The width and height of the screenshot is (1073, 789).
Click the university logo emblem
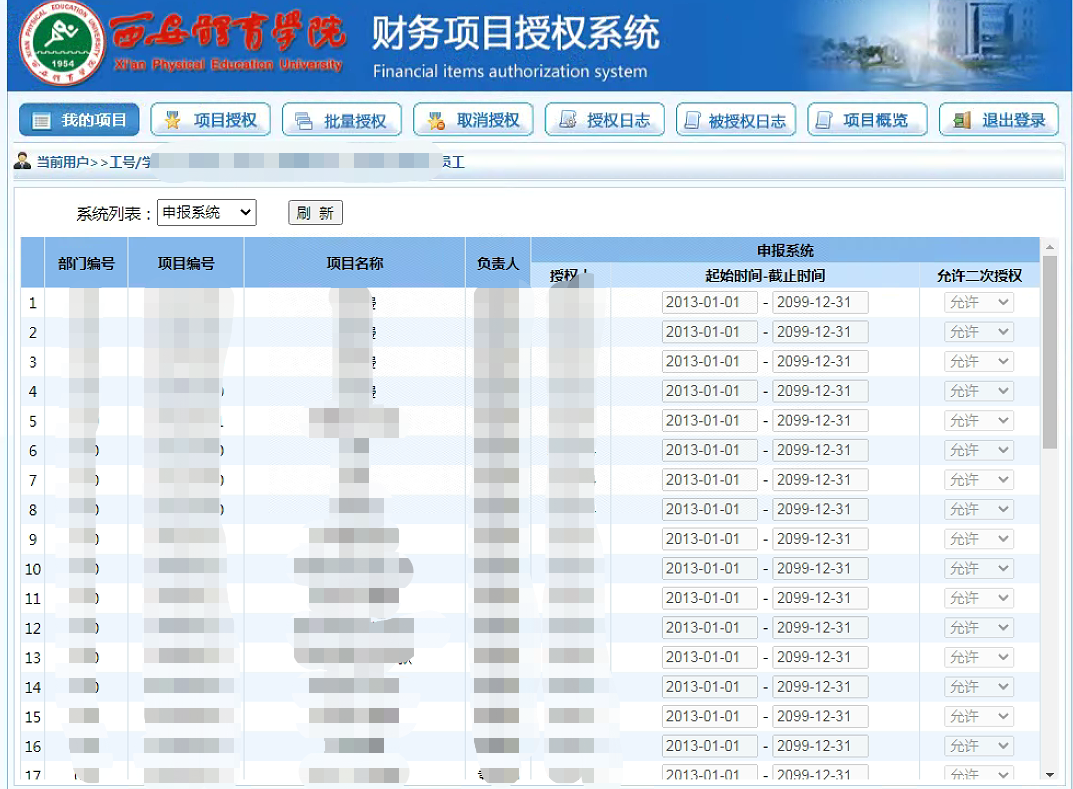pyautogui.click(x=63, y=47)
